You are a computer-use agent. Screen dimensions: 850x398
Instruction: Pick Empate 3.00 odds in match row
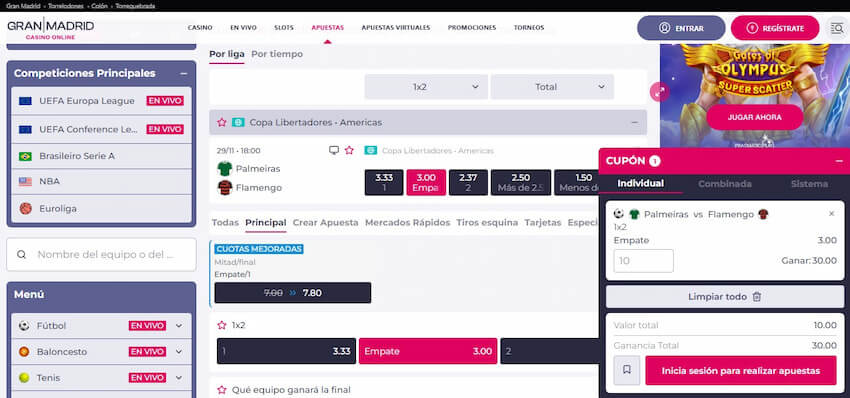pyautogui.click(x=426, y=183)
